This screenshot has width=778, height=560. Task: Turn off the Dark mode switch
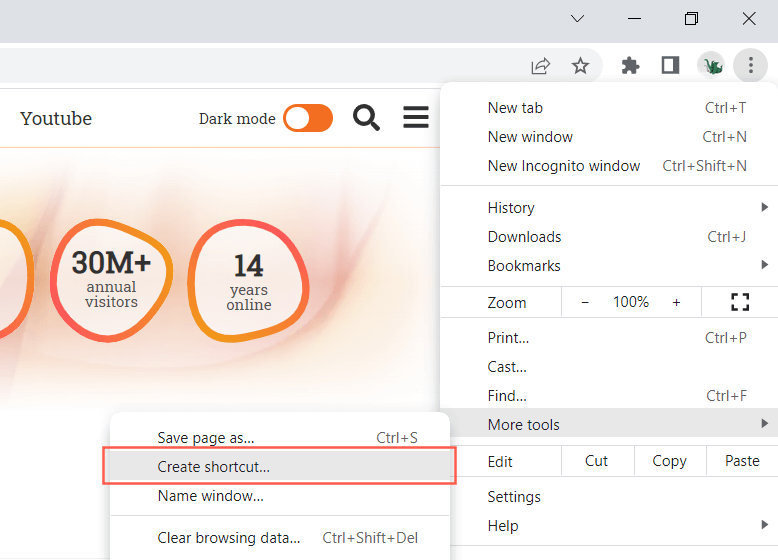pyautogui.click(x=308, y=118)
